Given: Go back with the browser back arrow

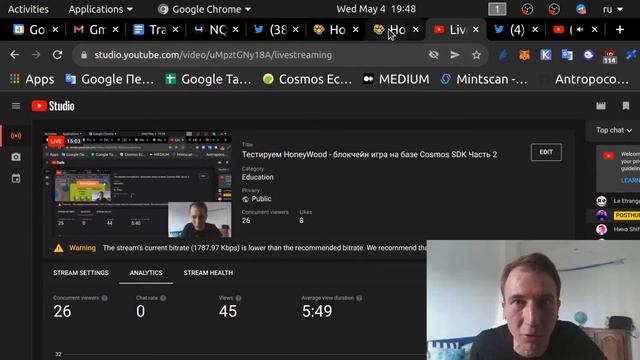Looking at the screenshot, I should 15,55.
